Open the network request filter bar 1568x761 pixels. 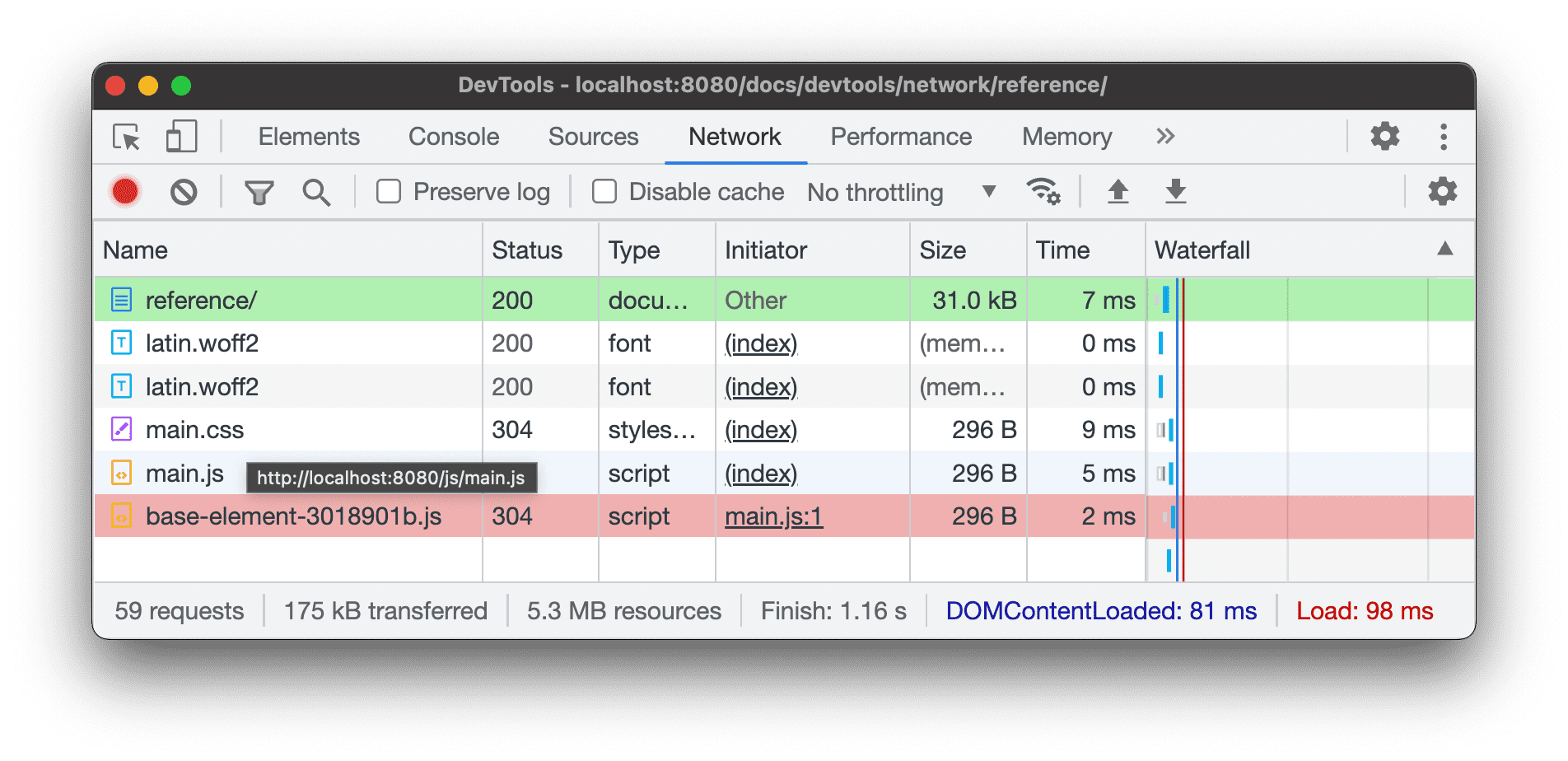[259, 191]
